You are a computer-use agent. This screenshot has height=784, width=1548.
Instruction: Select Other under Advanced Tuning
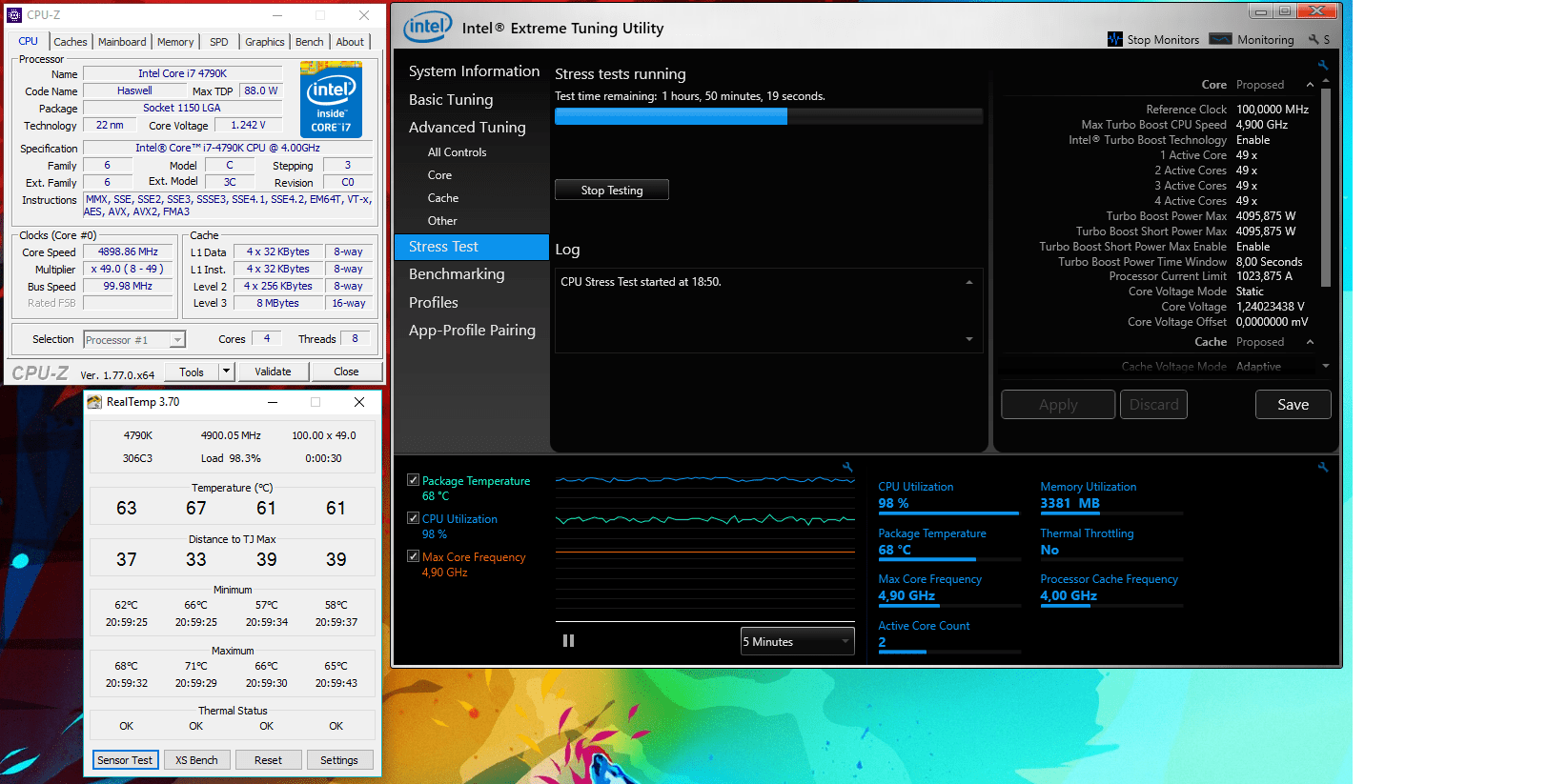(442, 221)
